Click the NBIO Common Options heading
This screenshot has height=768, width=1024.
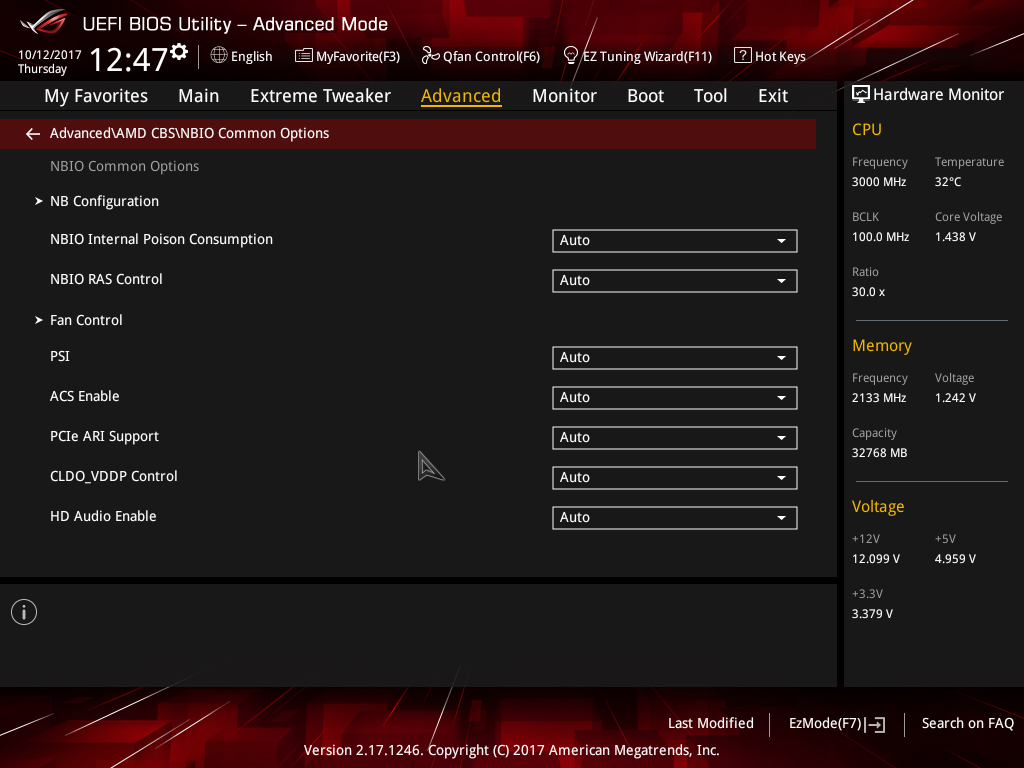coord(124,167)
